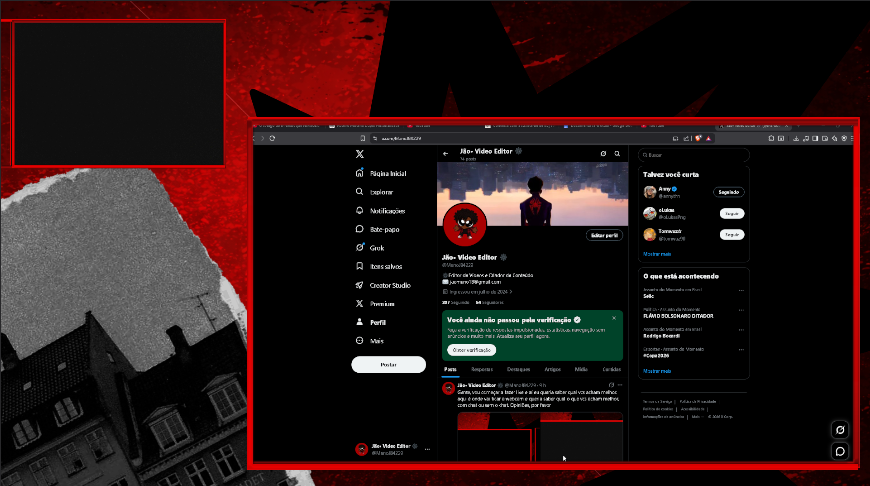
Task: Open more options for Flávio Bolsonaro trend
Action: coord(741,310)
